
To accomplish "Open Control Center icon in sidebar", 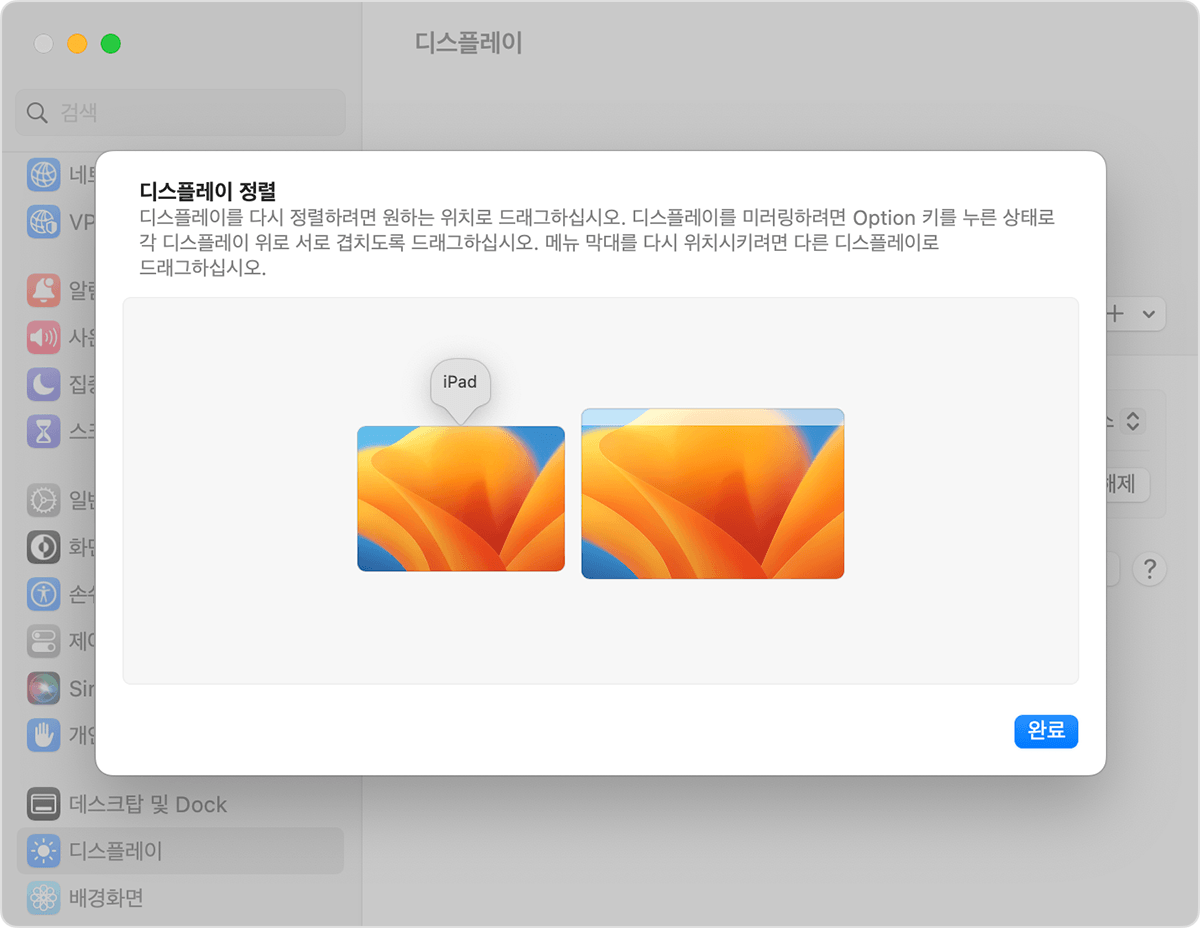I will tap(44, 641).
